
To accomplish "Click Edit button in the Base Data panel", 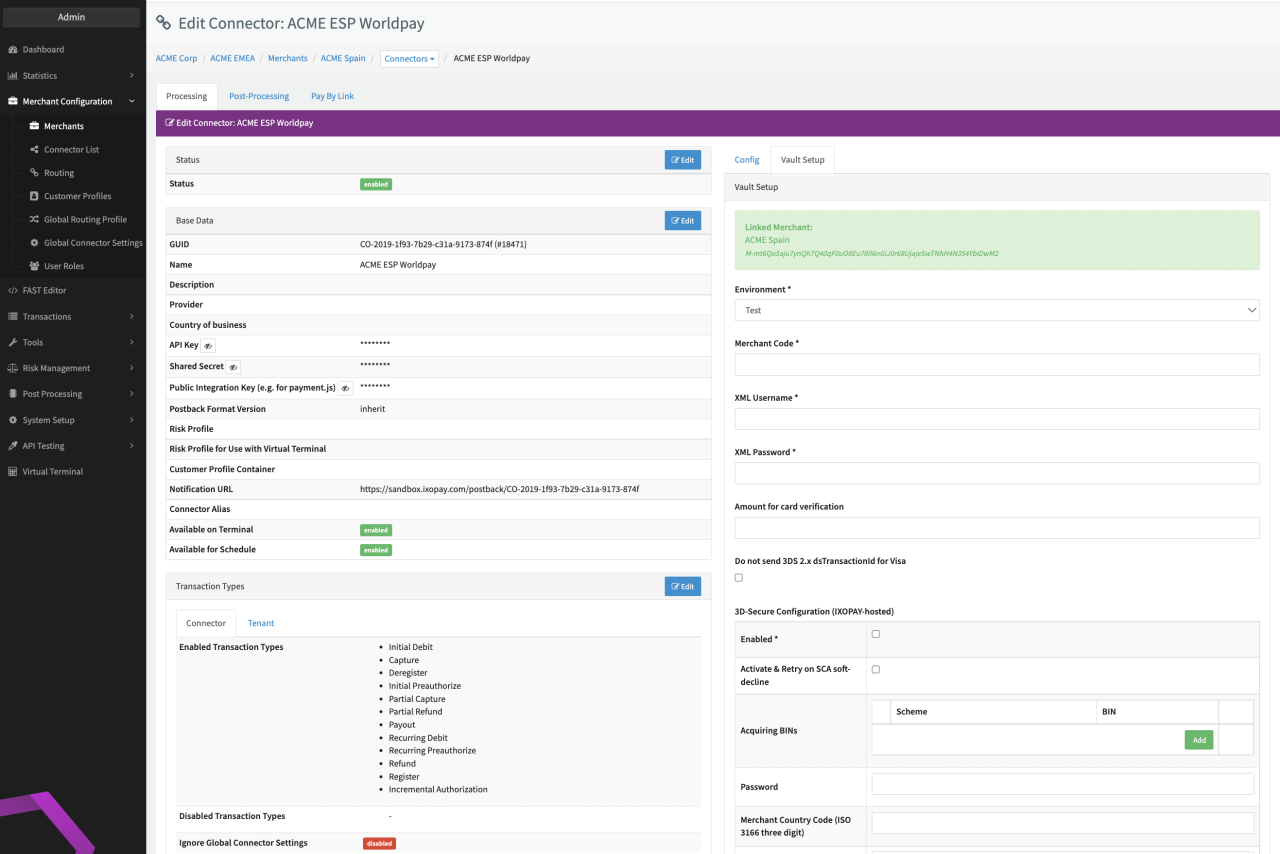I will 682,221.
